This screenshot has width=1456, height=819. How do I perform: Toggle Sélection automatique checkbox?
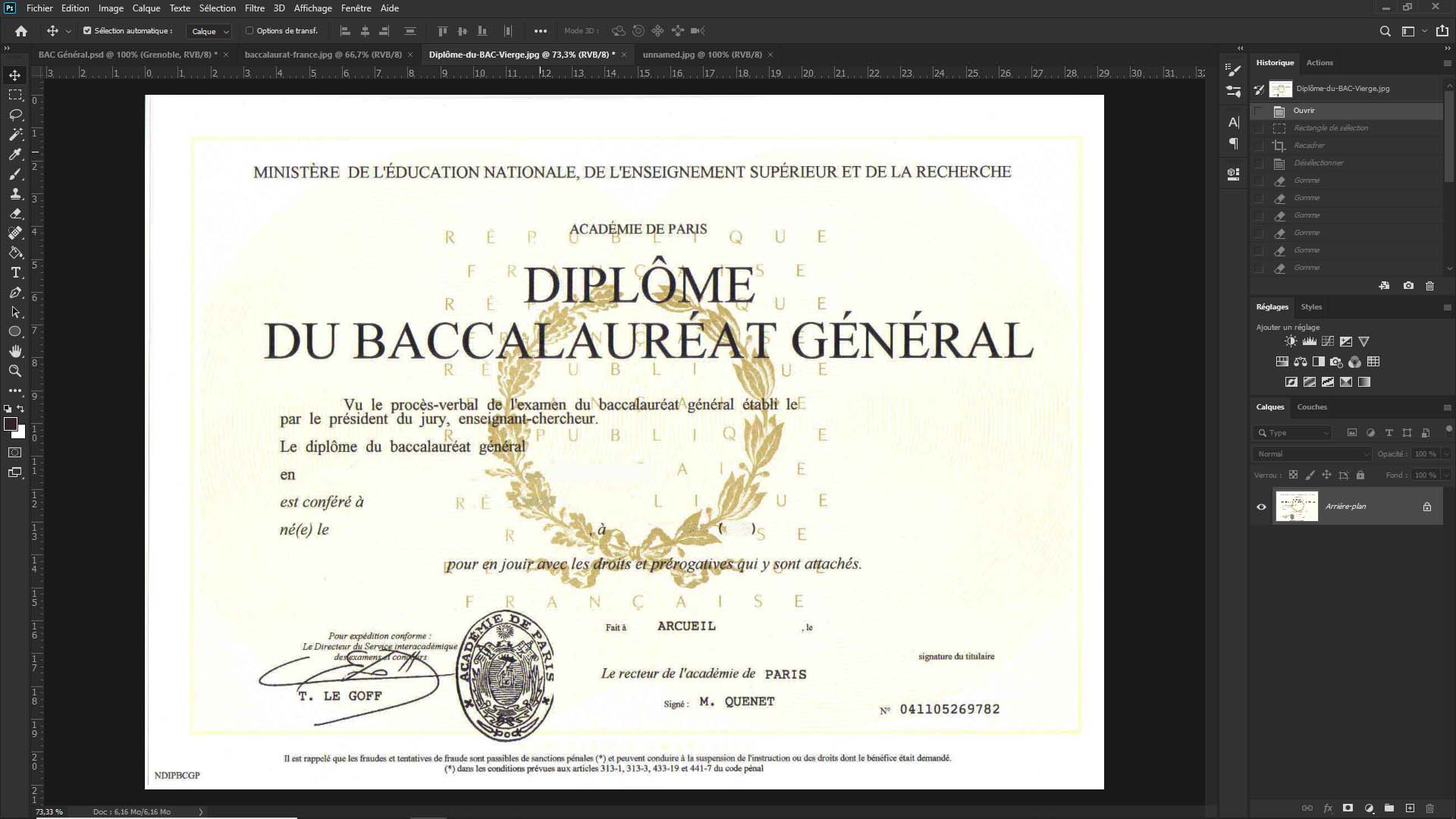87,31
